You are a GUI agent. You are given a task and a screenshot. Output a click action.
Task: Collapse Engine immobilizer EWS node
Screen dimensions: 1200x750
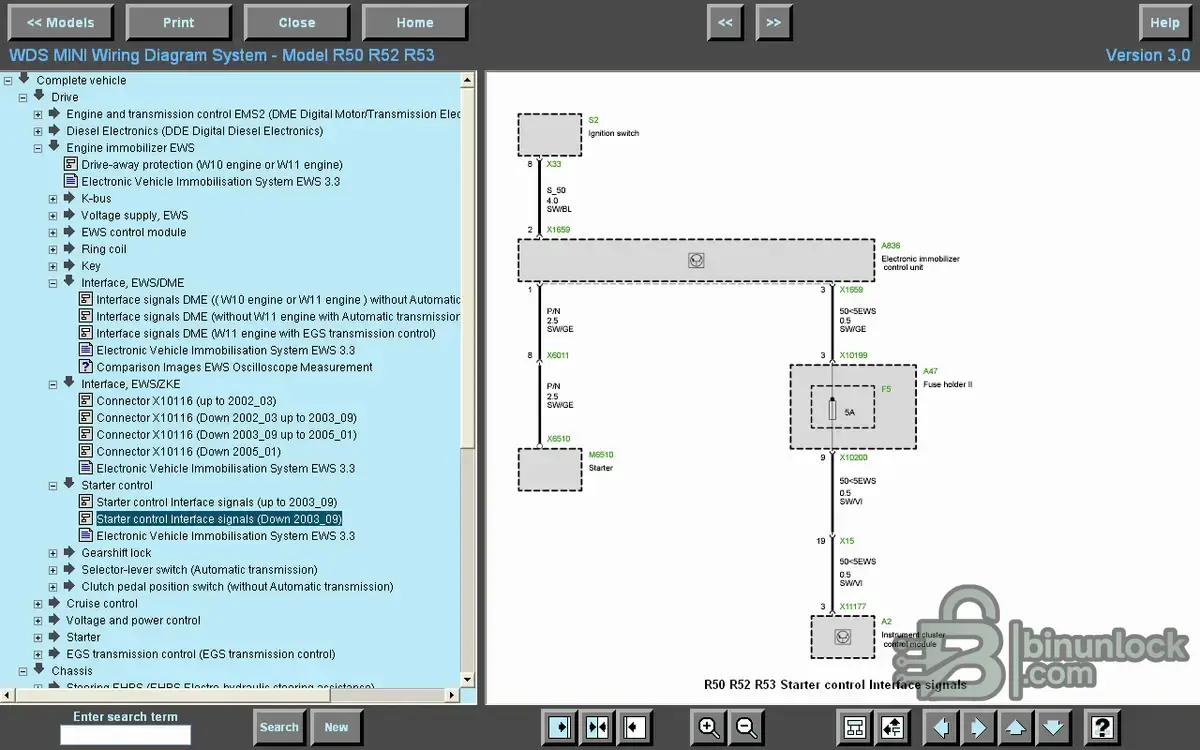pyautogui.click(x=38, y=148)
